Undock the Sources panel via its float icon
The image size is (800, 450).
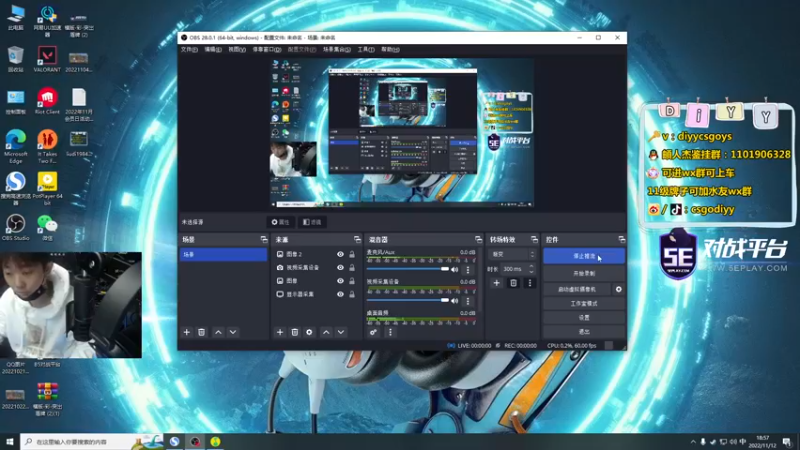coord(357,239)
